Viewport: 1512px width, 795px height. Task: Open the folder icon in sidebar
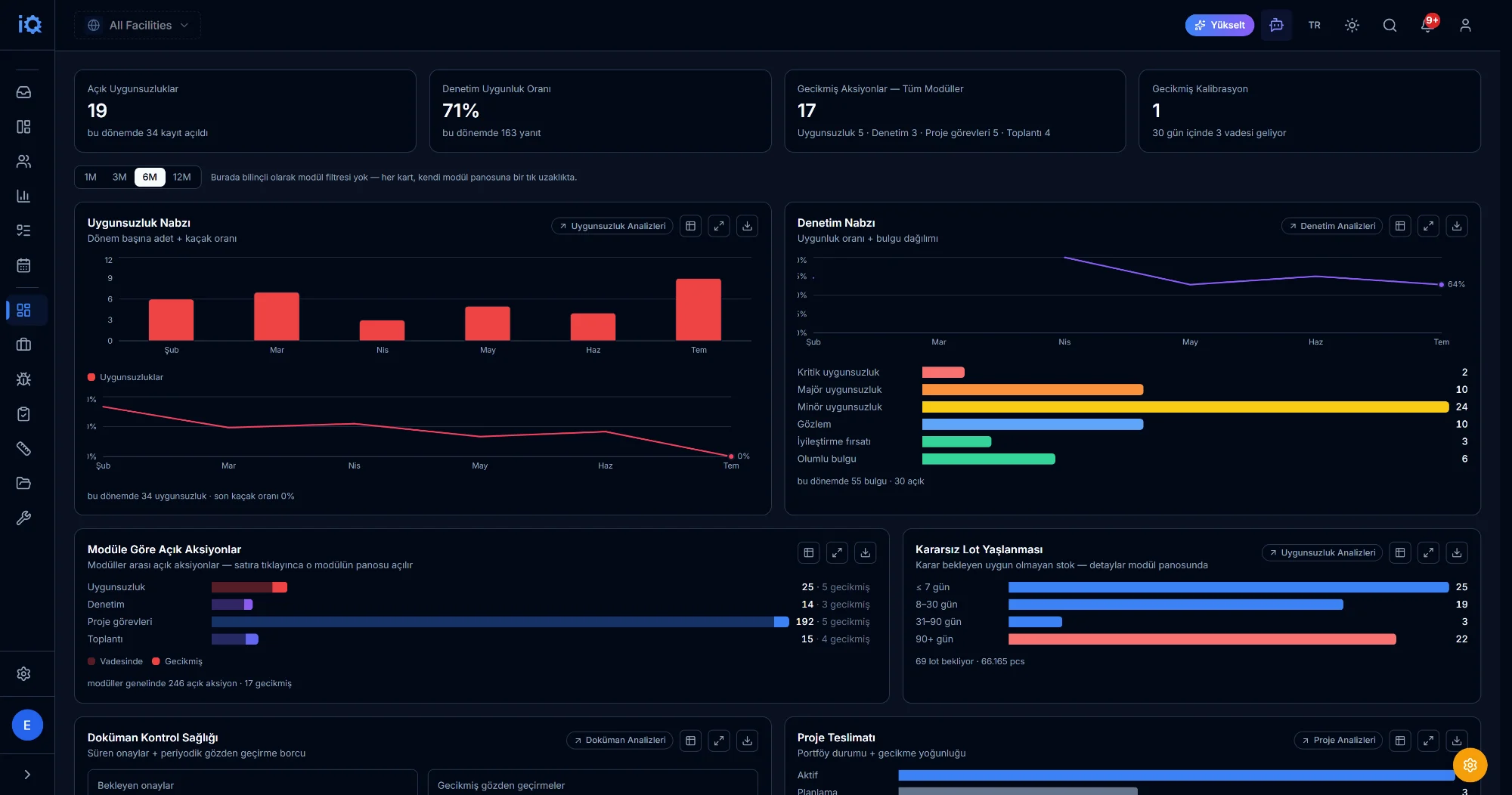pos(23,484)
